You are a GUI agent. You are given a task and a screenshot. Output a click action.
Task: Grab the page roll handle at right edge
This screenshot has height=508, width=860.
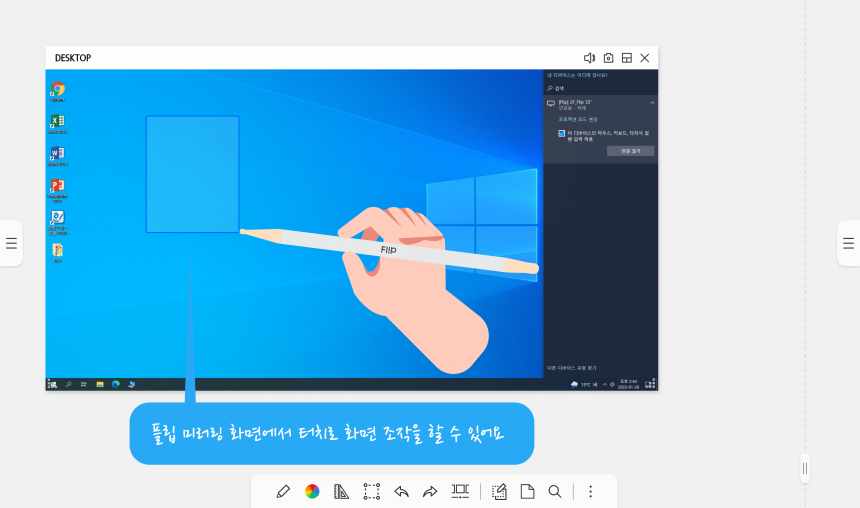[x=805, y=469]
